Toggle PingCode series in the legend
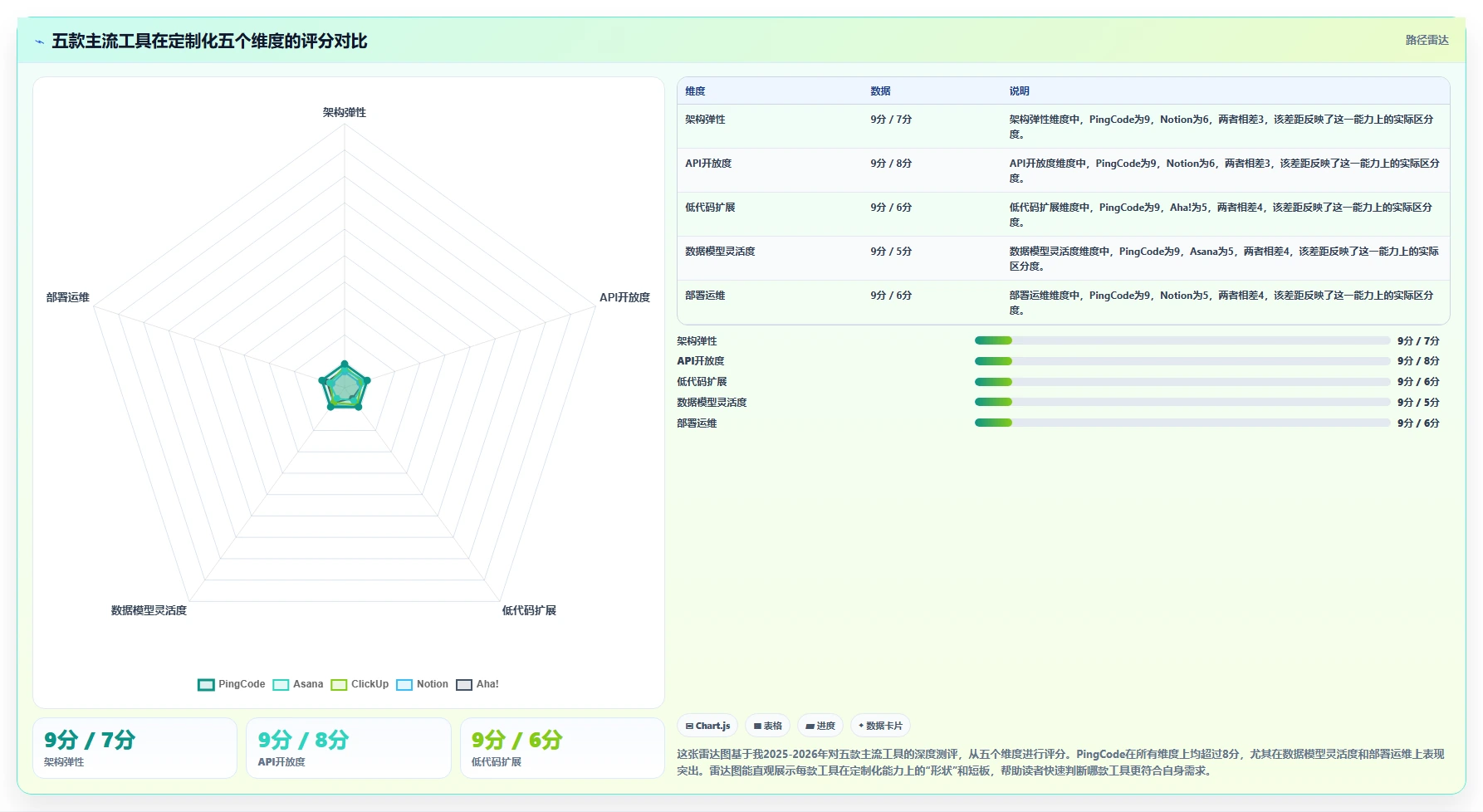Image resolution: width=1483 pixels, height=812 pixels. 232,684
